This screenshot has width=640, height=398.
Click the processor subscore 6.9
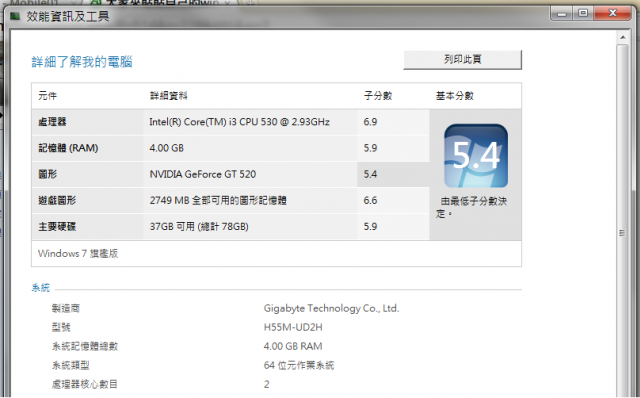(370, 122)
